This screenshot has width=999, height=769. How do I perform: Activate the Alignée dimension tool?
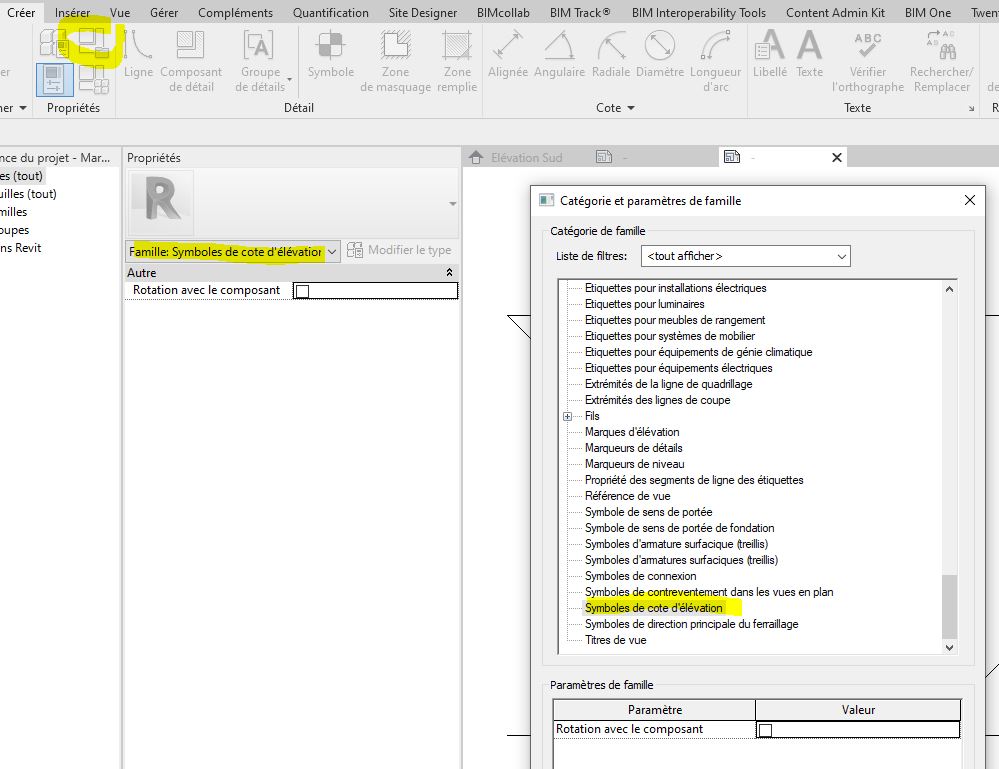[x=508, y=56]
